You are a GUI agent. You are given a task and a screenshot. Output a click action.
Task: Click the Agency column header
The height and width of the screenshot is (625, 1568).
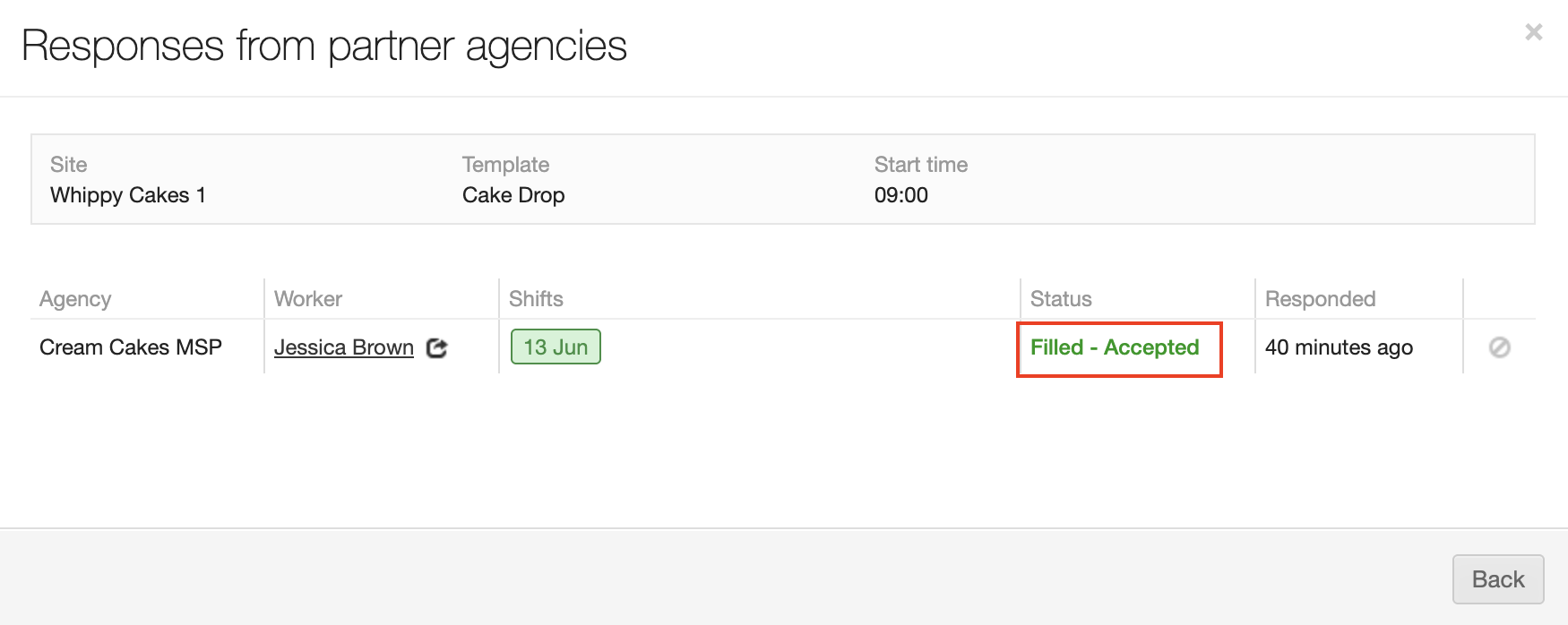click(x=75, y=299)
